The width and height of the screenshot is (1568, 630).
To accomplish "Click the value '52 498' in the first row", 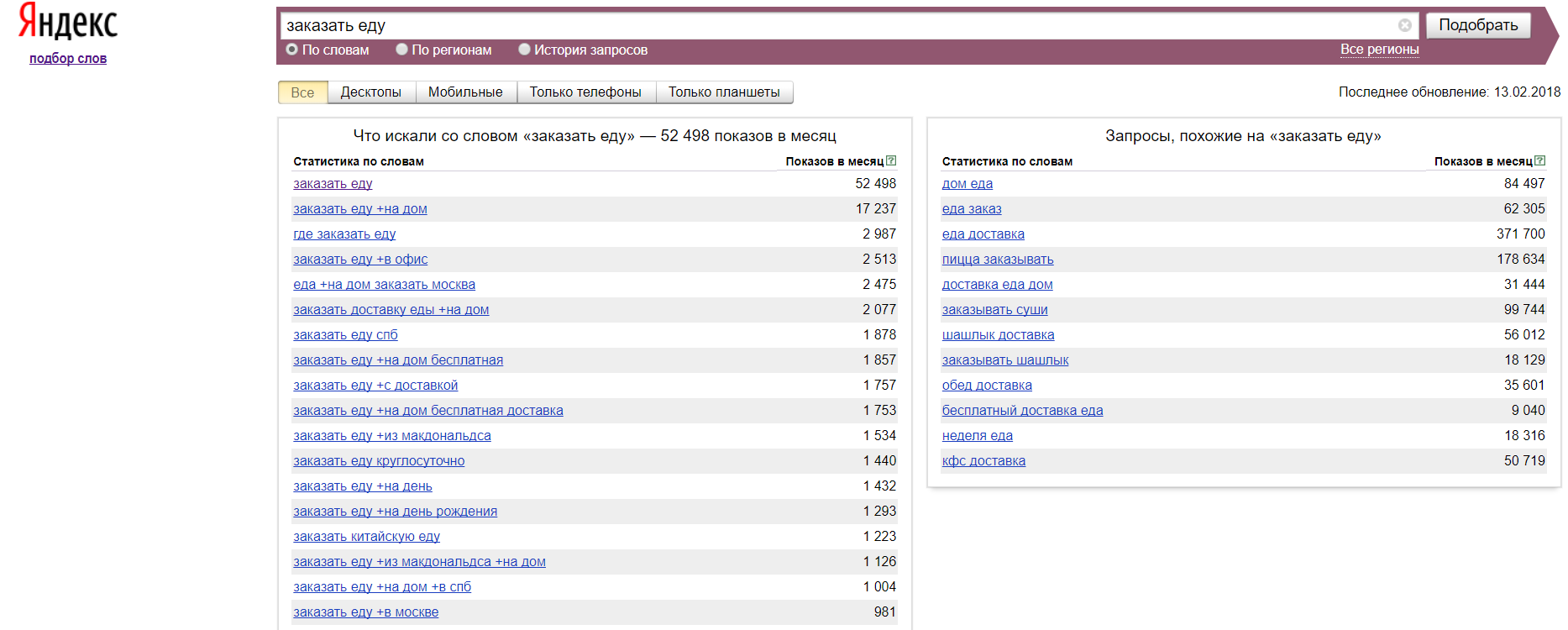I will pyautogui.click(x=876, y=183).
